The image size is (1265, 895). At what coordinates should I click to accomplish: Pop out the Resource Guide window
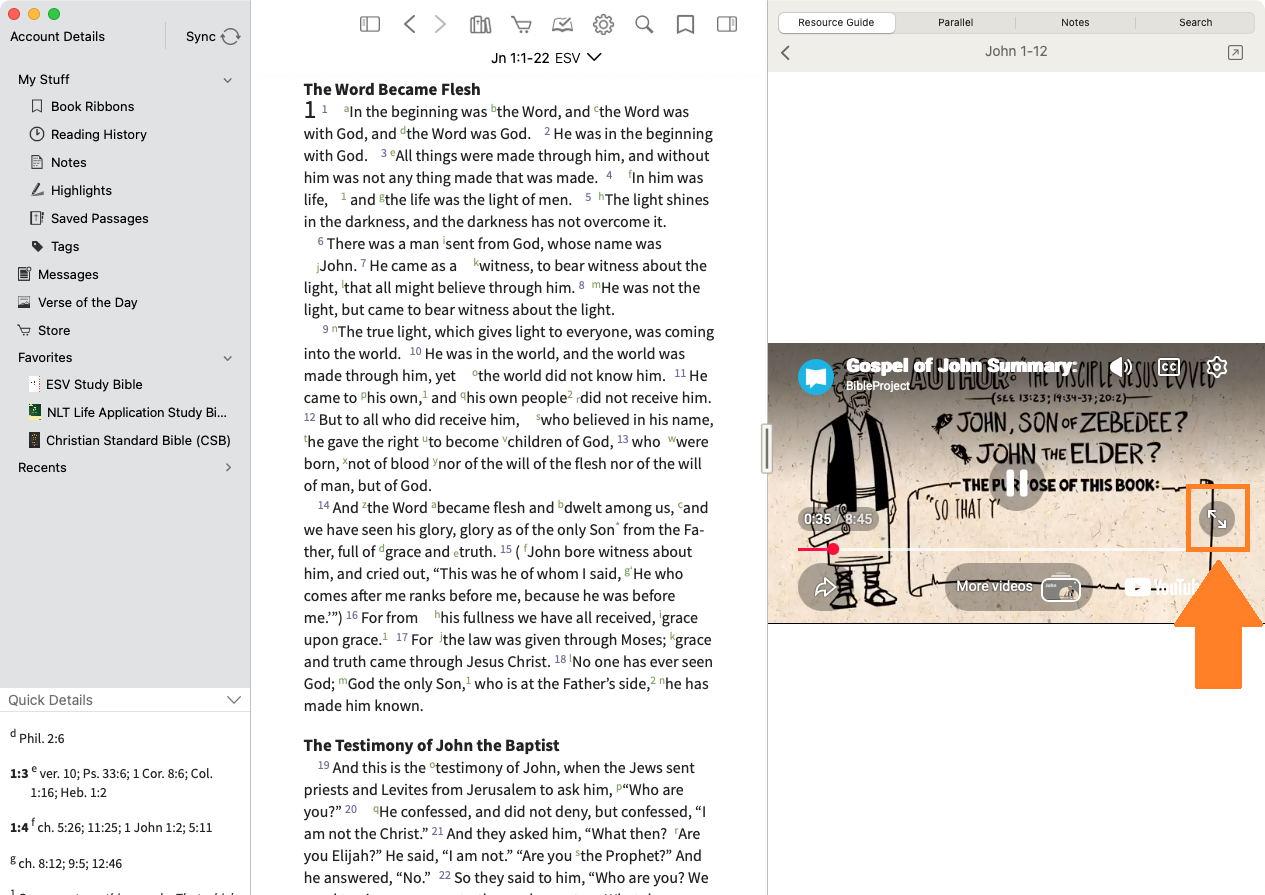[x=1235, y=52]
